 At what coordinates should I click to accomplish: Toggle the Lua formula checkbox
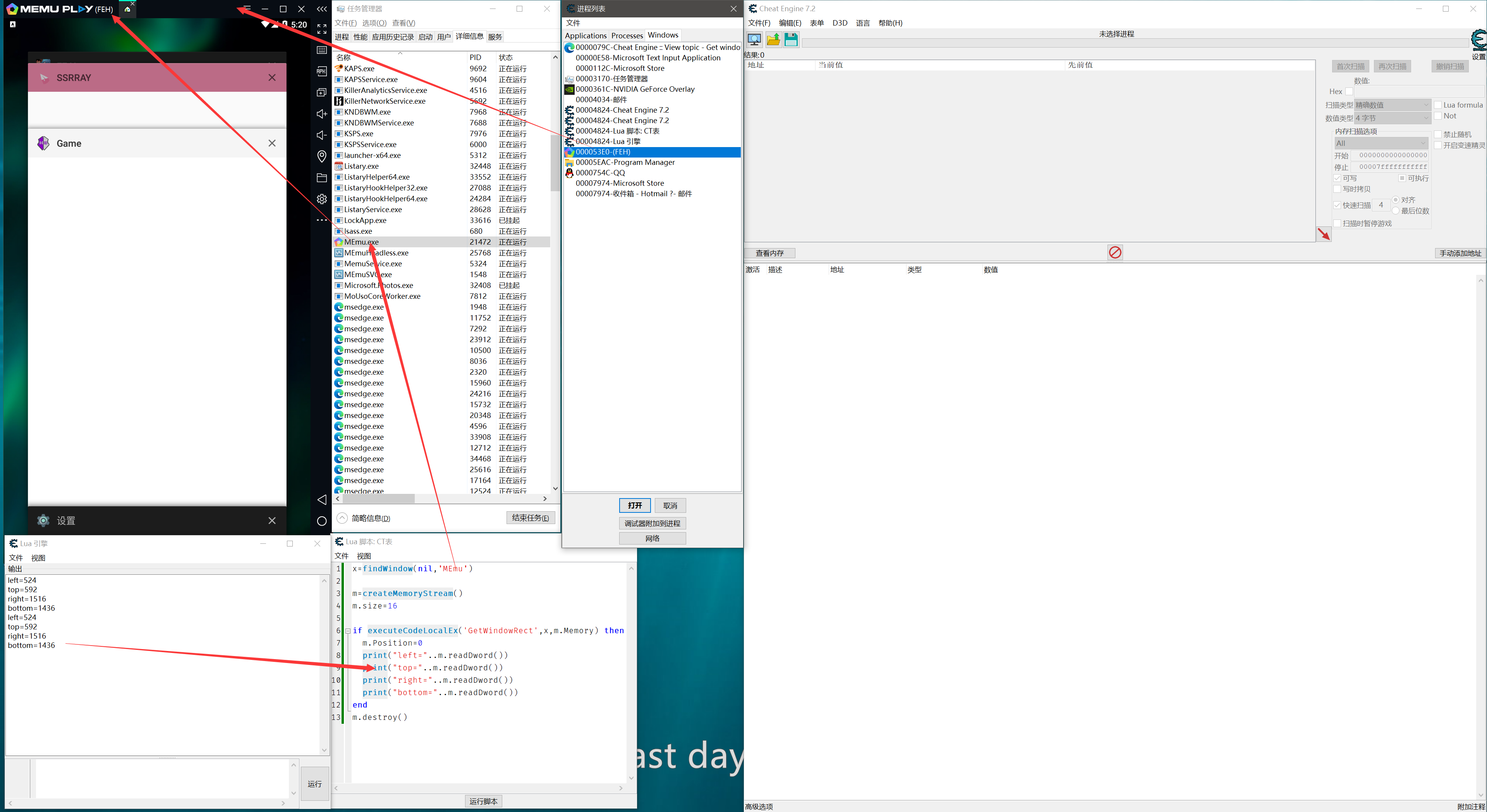(1438, 105)
